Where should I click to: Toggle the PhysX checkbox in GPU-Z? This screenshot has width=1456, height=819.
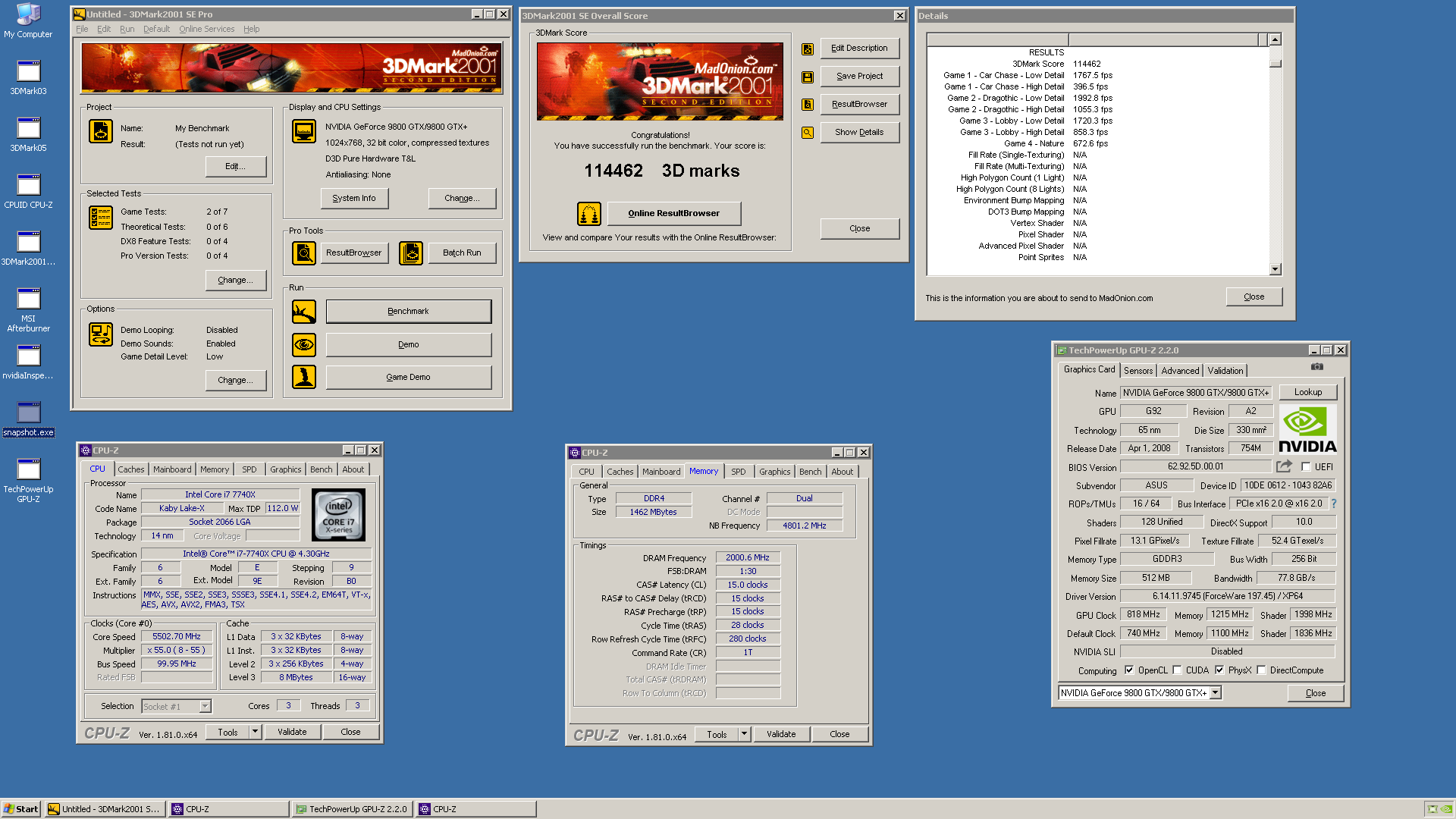point(1219,670)
